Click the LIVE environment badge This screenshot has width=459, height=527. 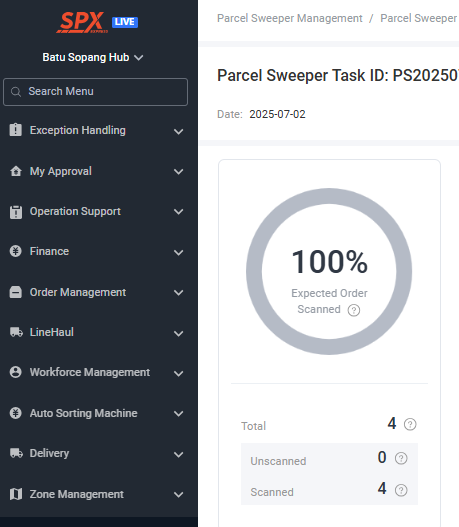click(x=125, y=22)
